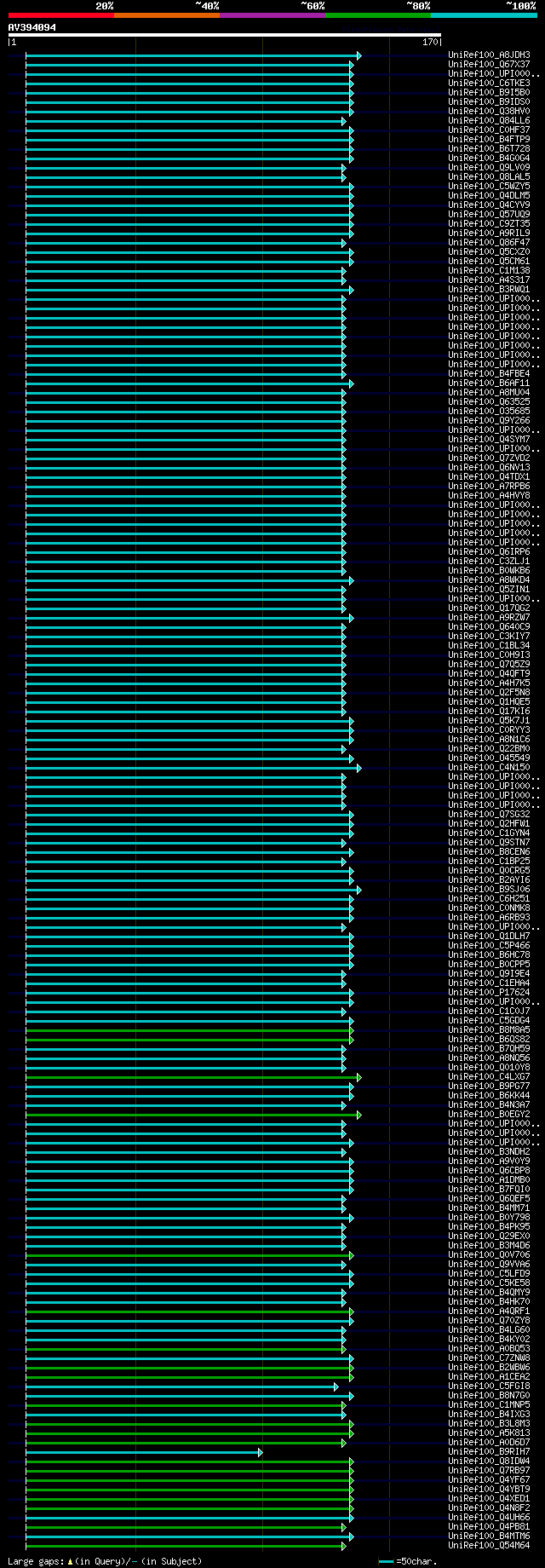Click the red 20% identity legend segment

pyautogui.click(x=60, y=15)
